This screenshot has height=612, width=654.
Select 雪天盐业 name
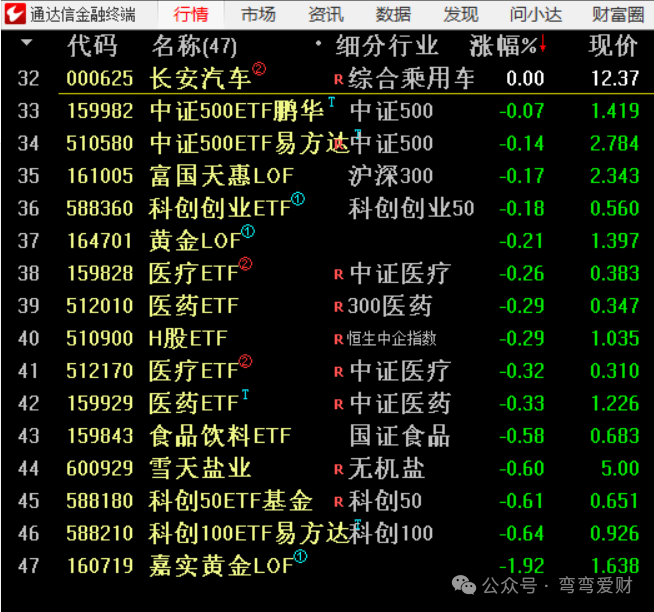tap(200, 468)
